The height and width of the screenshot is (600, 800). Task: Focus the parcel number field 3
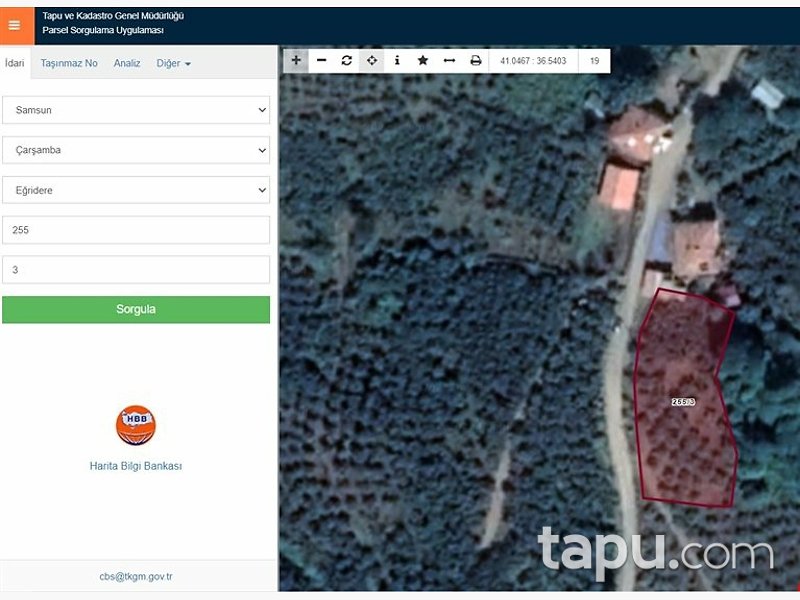click(x=136, y=269)
